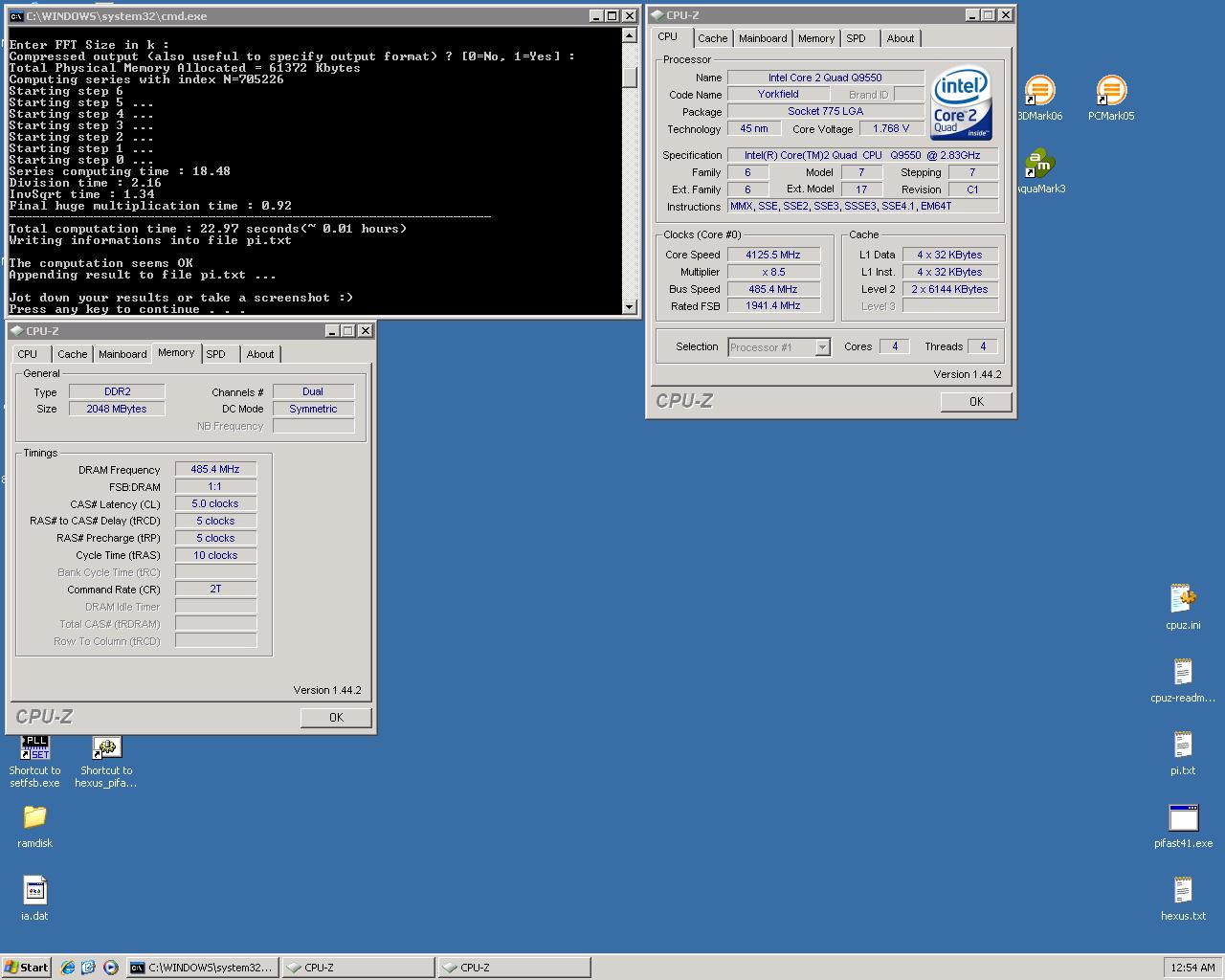Switch to SPD tab in processor window
The height and width of the screenshot is (980, 1225).
coord(857,38)
